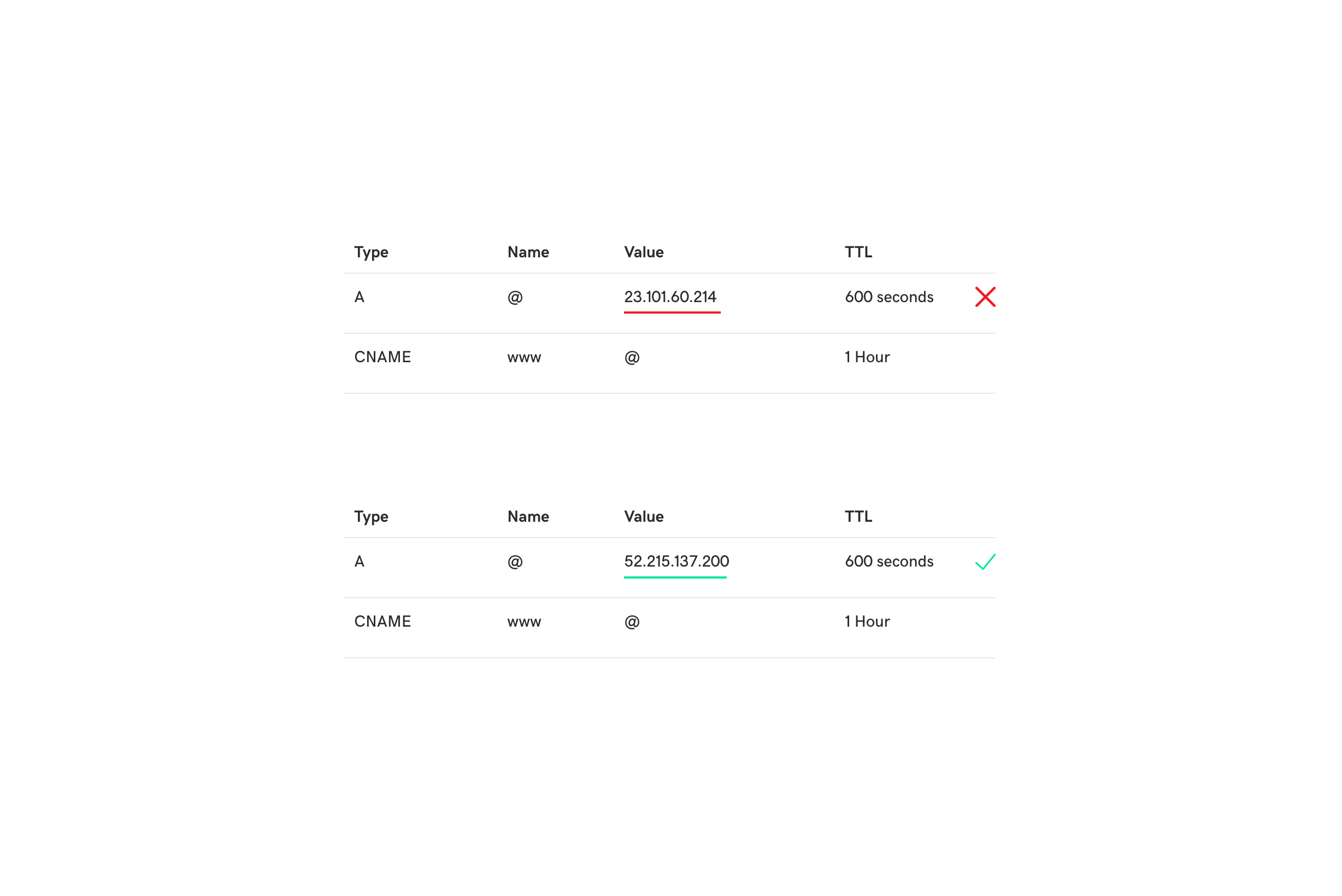Click the 1 Hour TTL in the red-X table
The width and height of the screenshot is (1342, 896).
pyautogui.click(x=867, y=357)
